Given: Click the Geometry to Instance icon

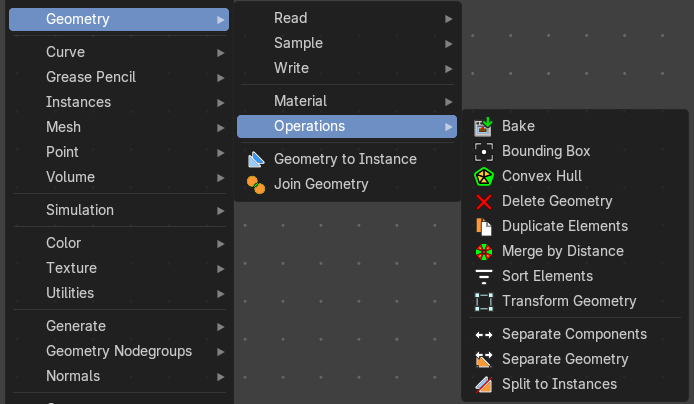Looking at the screenshot, I should [x=256, y=159].
